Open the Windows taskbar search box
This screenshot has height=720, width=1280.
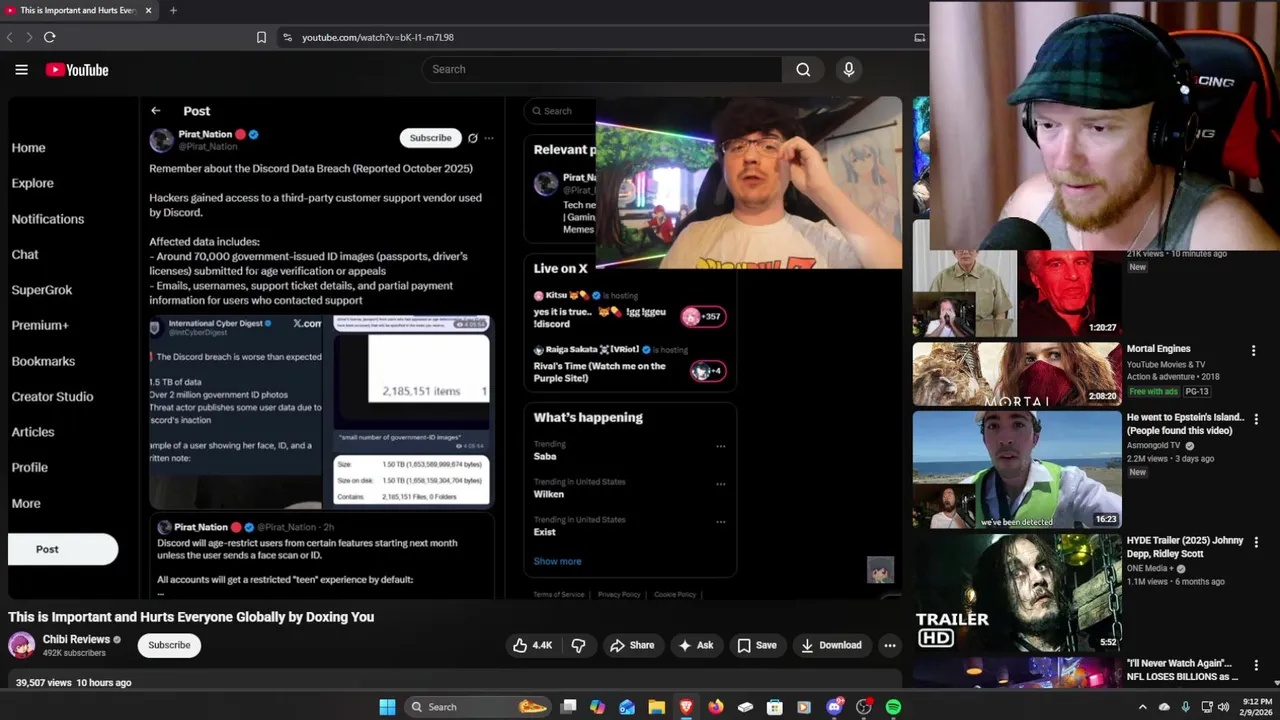(477, 707)
